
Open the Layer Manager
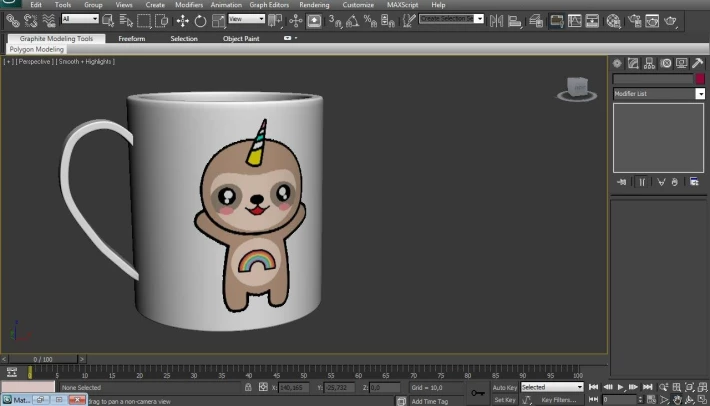point(536,21)
